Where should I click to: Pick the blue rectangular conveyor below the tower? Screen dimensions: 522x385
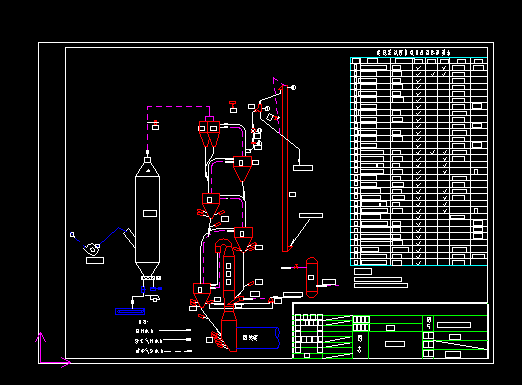pyautogui.click(x=130, y=312)
